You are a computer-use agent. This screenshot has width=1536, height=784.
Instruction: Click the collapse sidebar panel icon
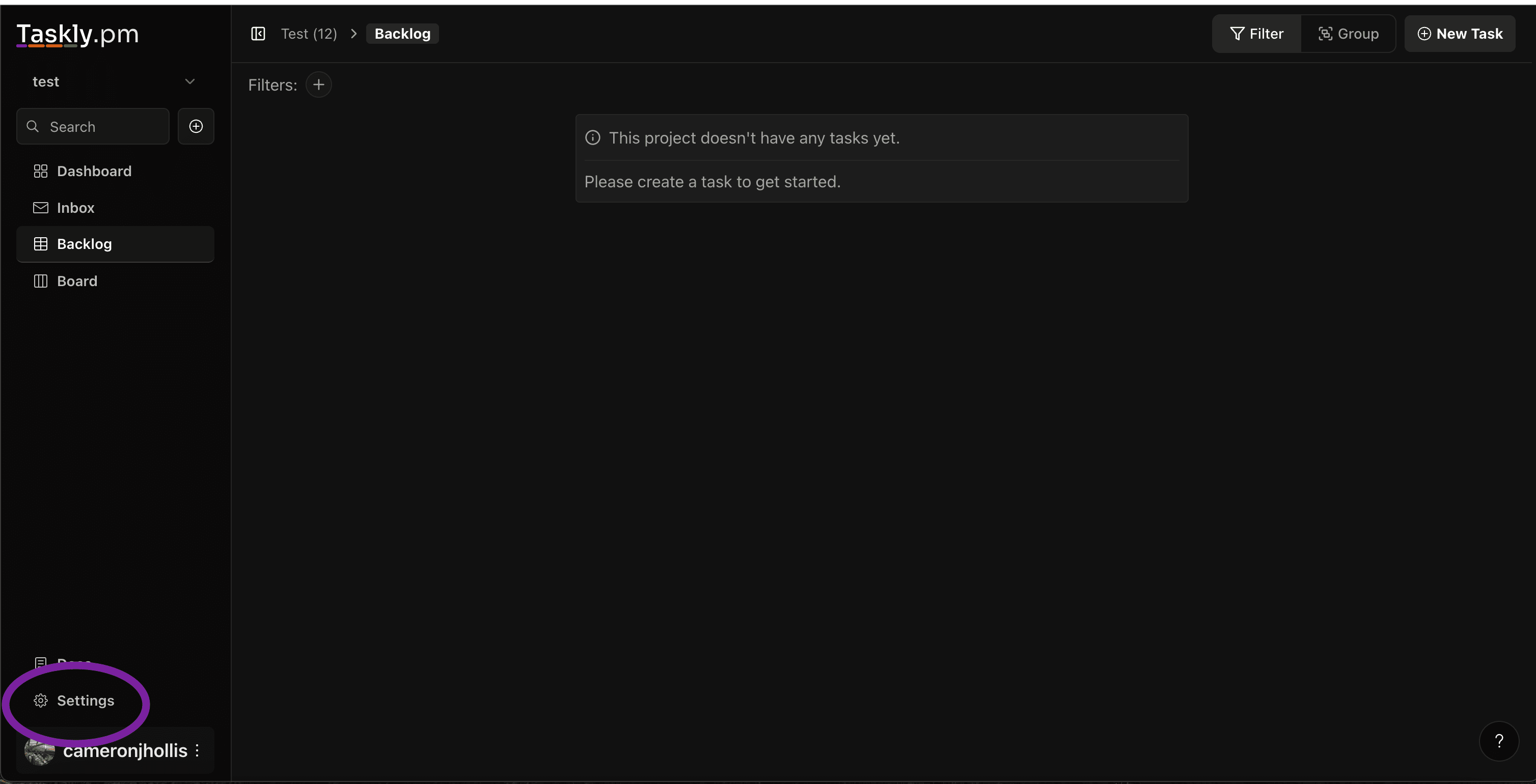258,33
